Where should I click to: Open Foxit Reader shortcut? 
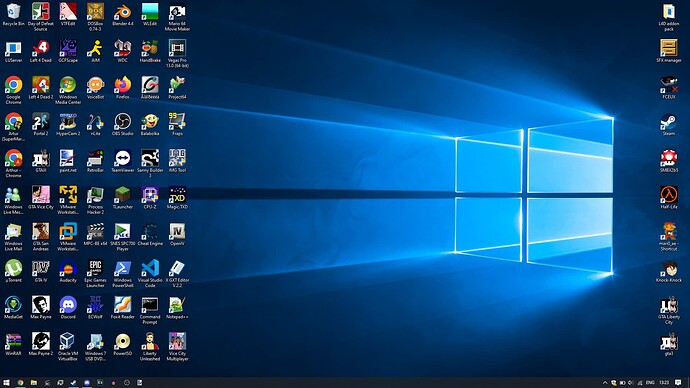(123, 307)
